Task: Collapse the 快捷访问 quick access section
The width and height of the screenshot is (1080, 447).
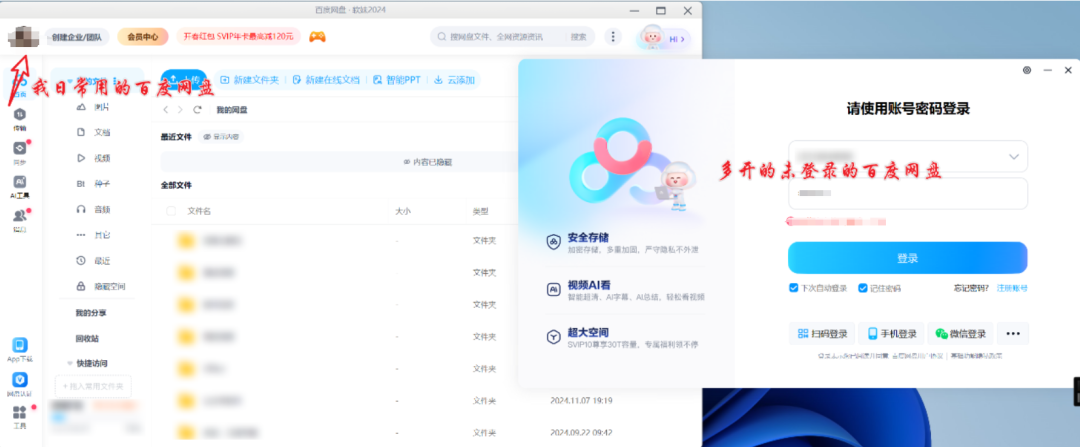Action: (x=70, y=363)
